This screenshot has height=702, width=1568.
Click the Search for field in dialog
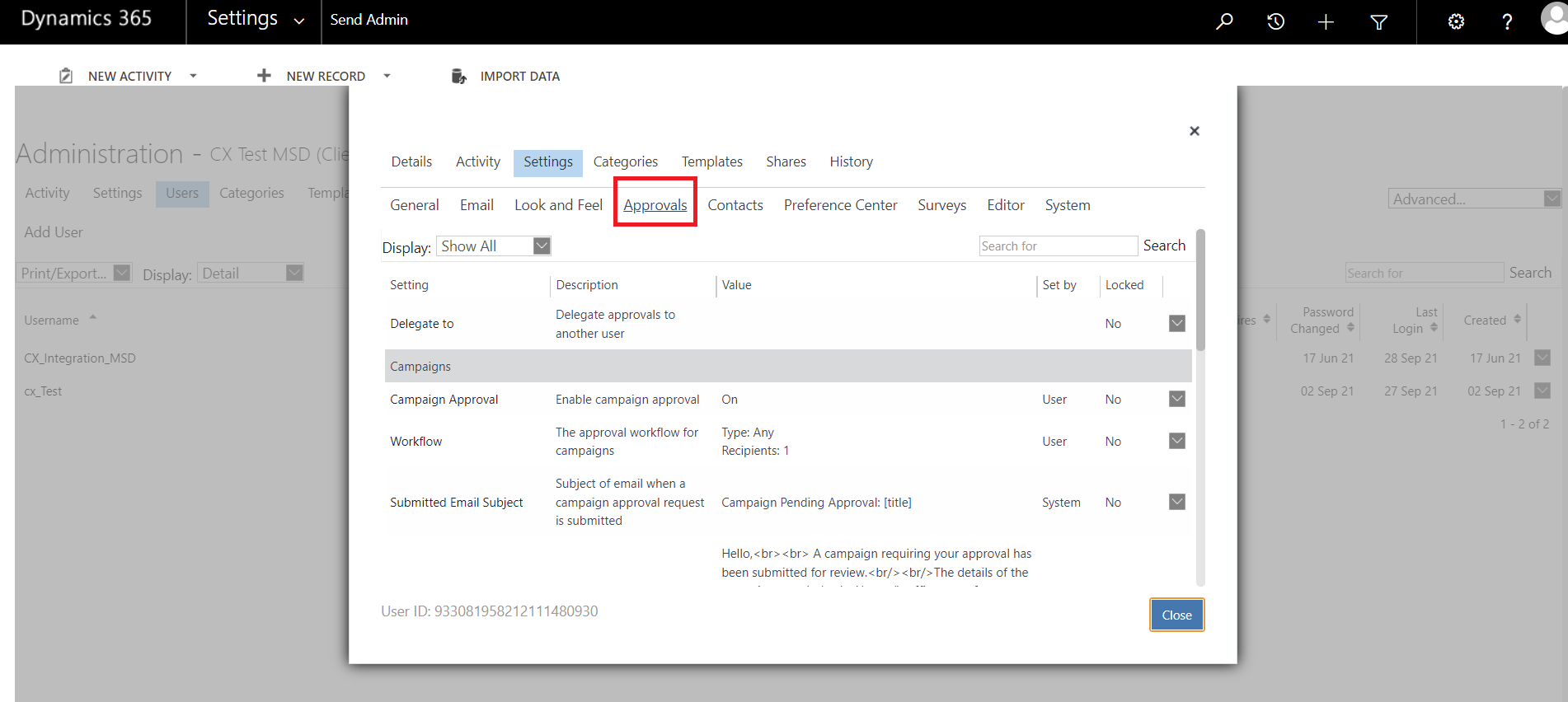click(1058, 246)
